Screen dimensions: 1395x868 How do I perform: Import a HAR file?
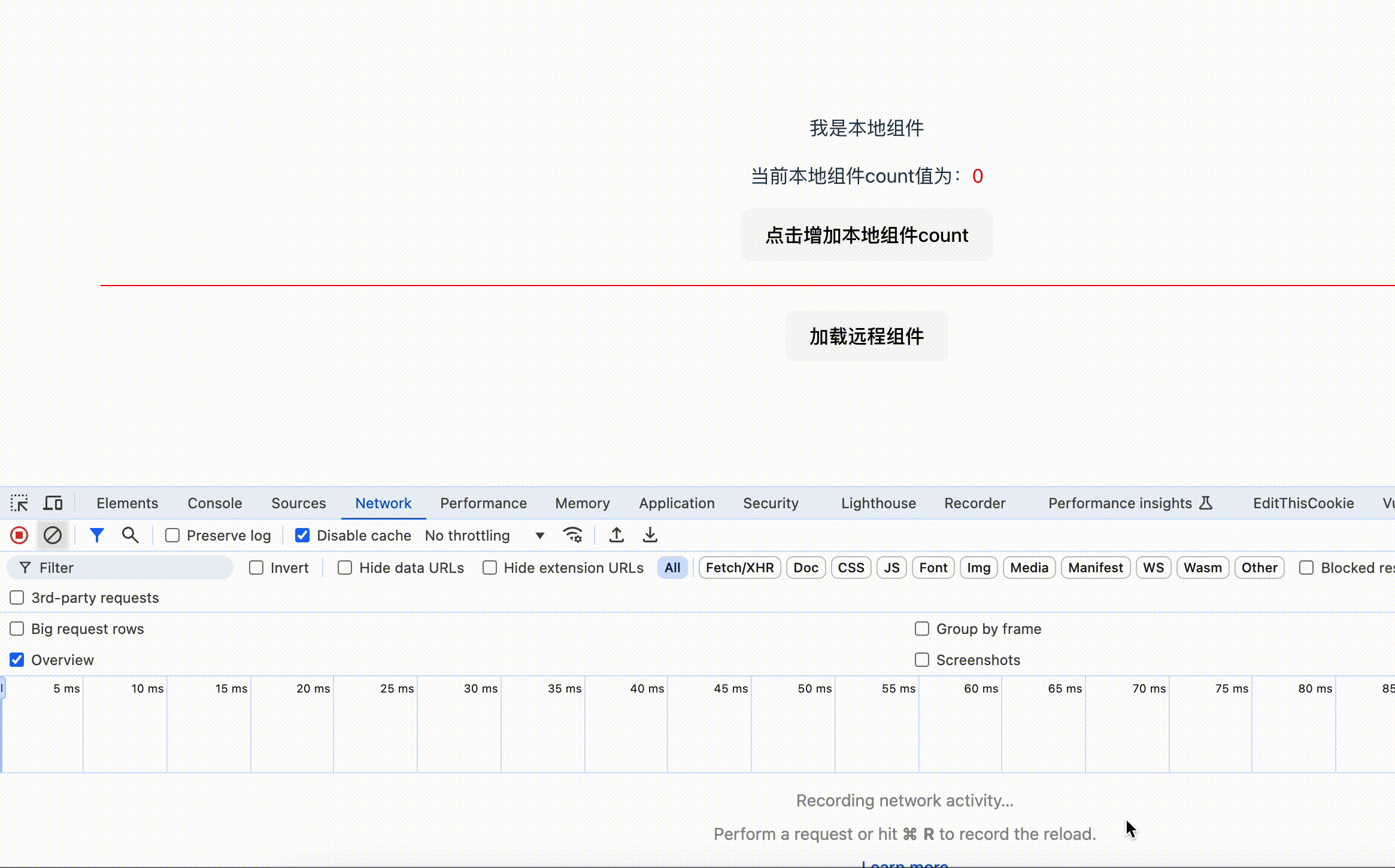pyautogui.click(x=617, y=535)
